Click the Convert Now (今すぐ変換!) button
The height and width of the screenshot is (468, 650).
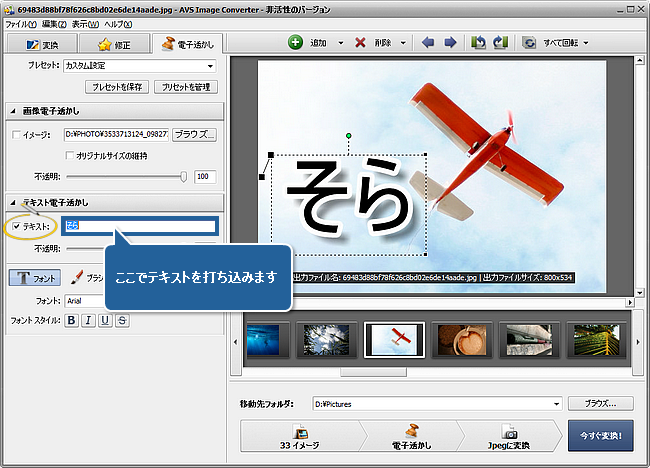(600, 437)
